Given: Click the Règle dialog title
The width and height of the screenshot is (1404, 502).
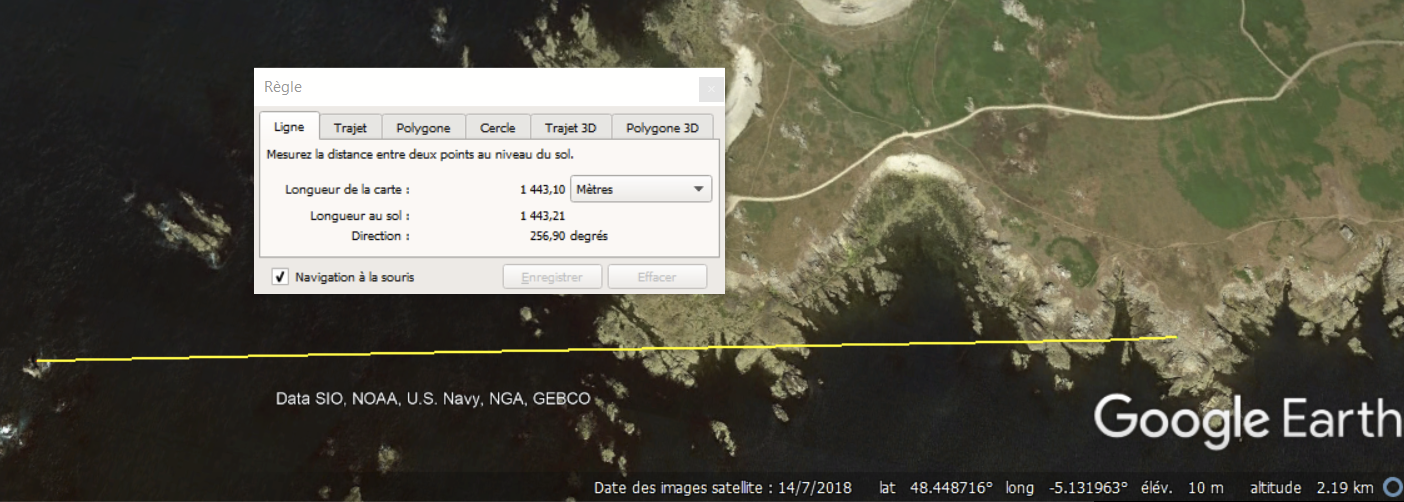Looking at the screenshot, I should 283,88.
